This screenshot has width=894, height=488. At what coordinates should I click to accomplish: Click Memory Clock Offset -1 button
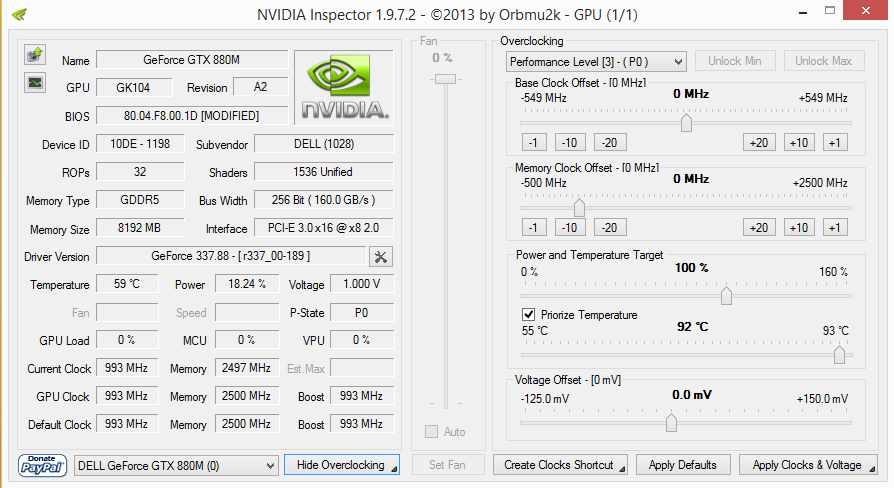coord(534,227)
